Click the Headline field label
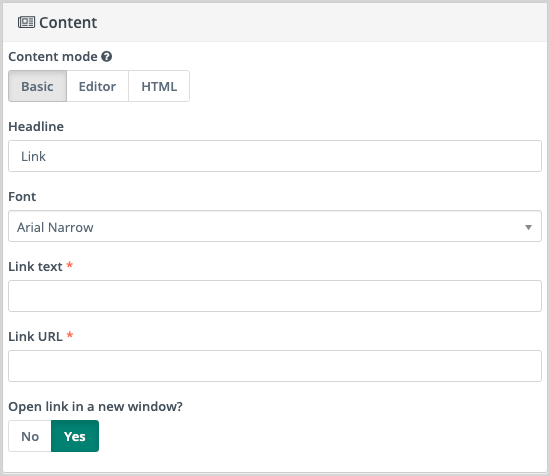 coord(36,127)
